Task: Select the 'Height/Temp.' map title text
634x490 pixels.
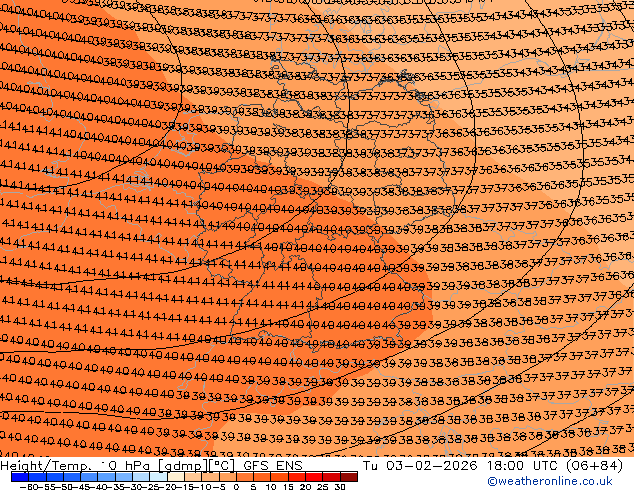Action: 45,466
